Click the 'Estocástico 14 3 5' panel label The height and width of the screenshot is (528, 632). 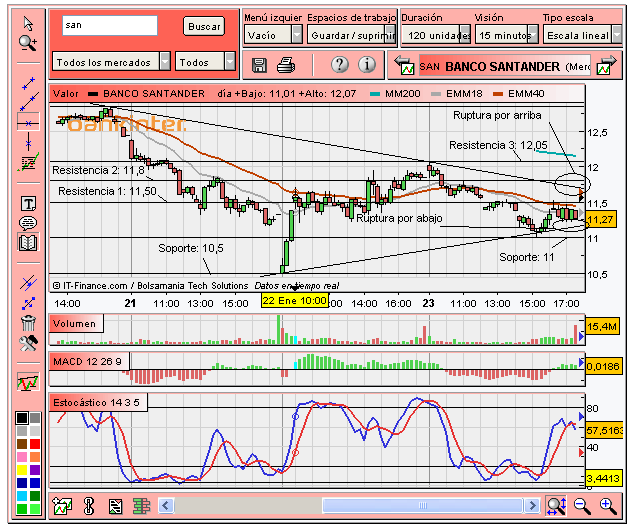point(98,403)
